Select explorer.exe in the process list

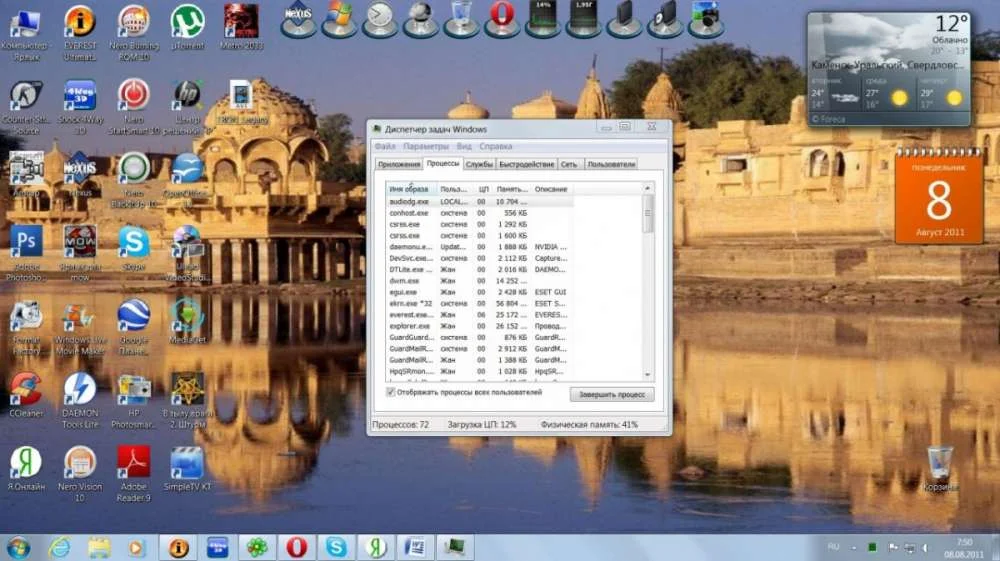[x=409, y=326]
